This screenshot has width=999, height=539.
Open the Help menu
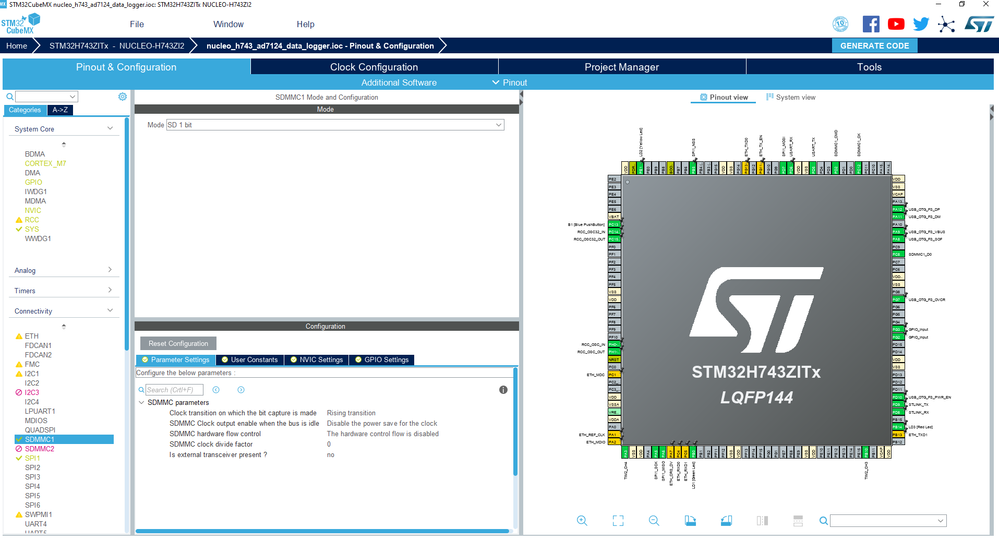[305, 24]
